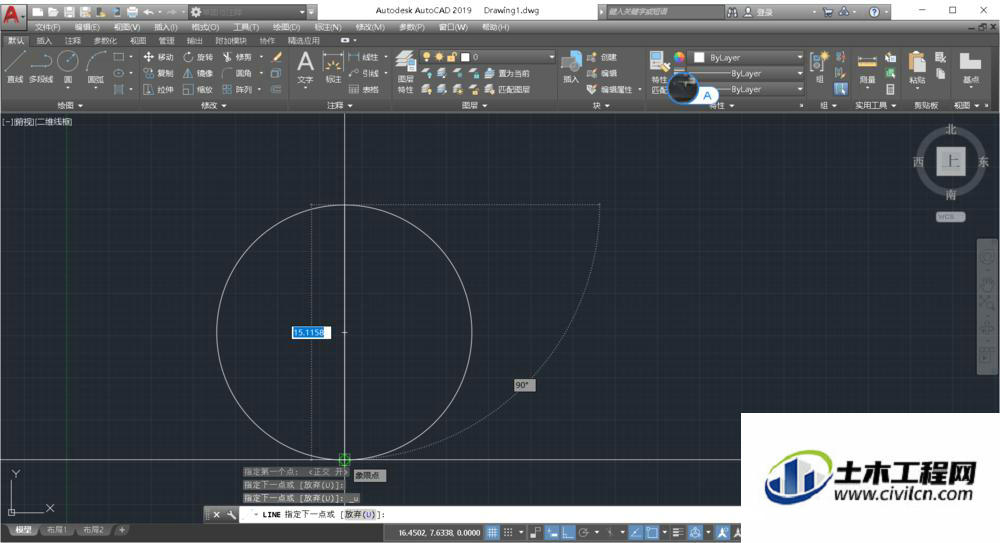Choose the Trim (修剪) tool
This screenshot has height=543, width=1000.
tap(237, 57)
